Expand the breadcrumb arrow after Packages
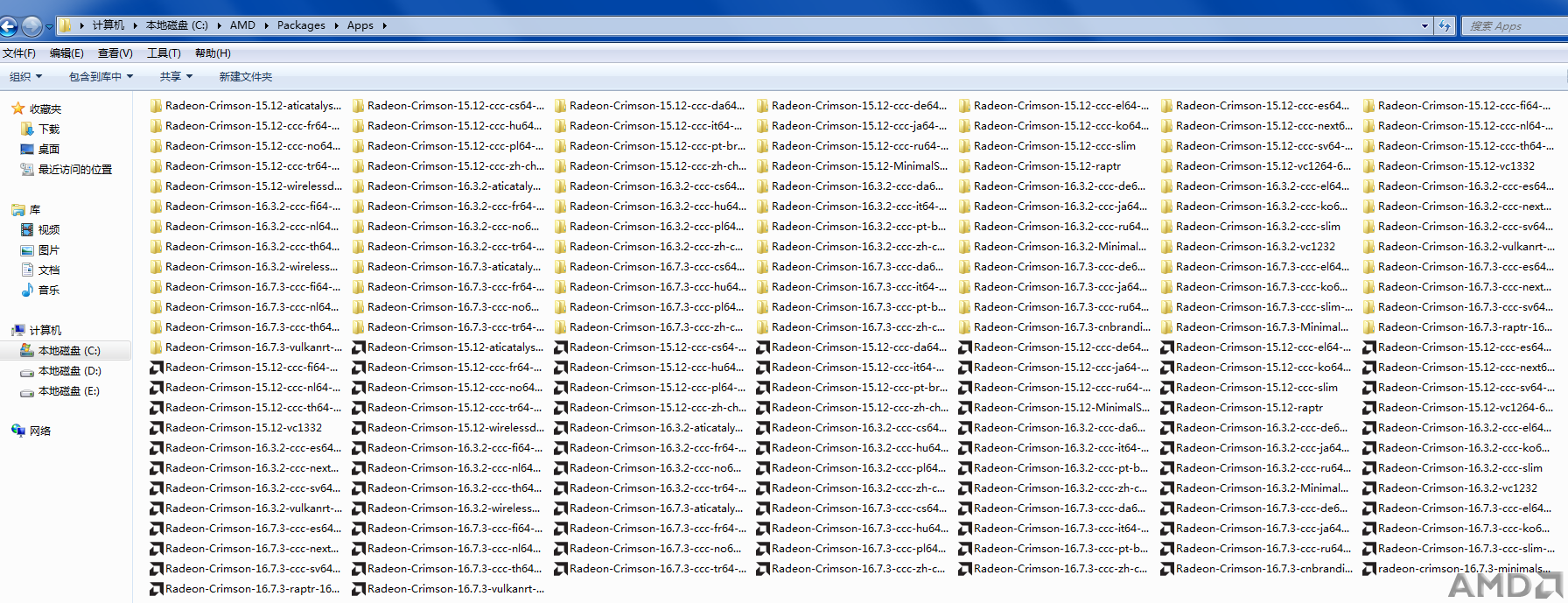 coord(336,25)
